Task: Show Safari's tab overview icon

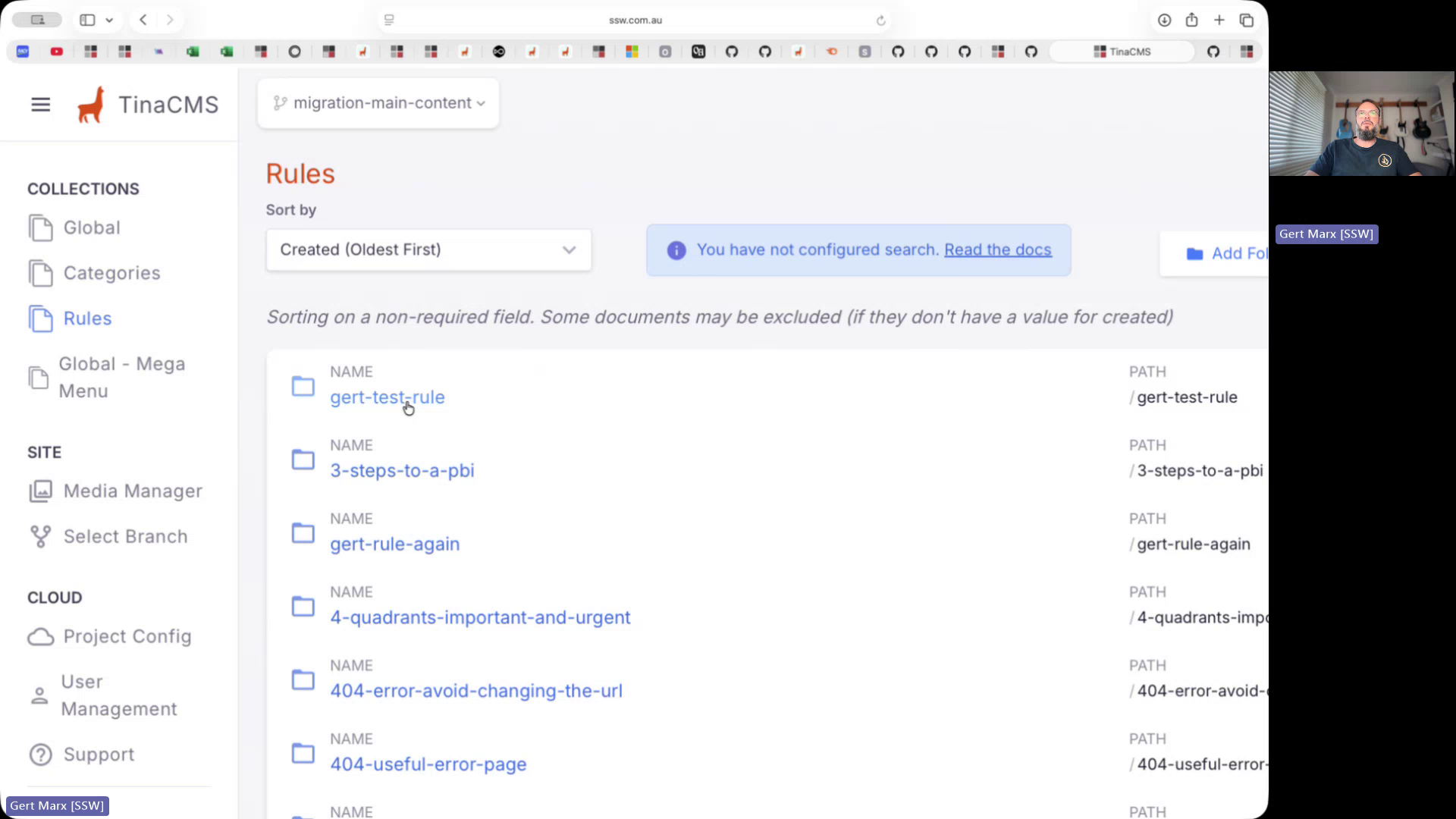Action: coord(1246,20)
